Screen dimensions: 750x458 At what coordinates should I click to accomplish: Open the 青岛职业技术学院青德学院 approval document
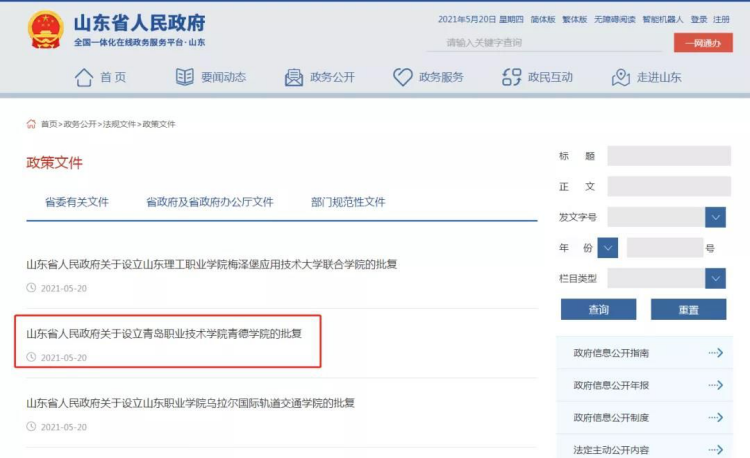point(164,333)
